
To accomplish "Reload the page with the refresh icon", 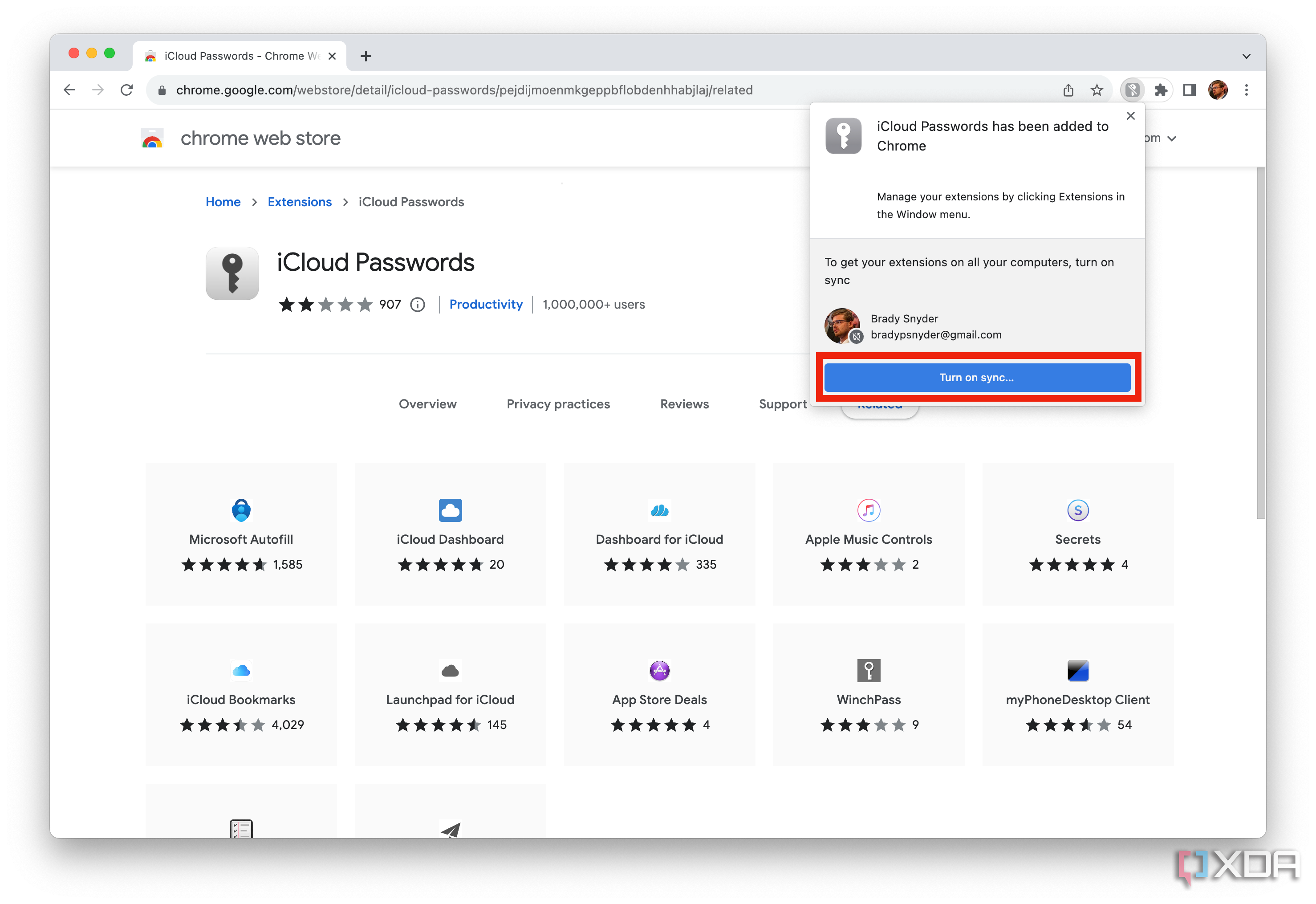I will 126,90.
